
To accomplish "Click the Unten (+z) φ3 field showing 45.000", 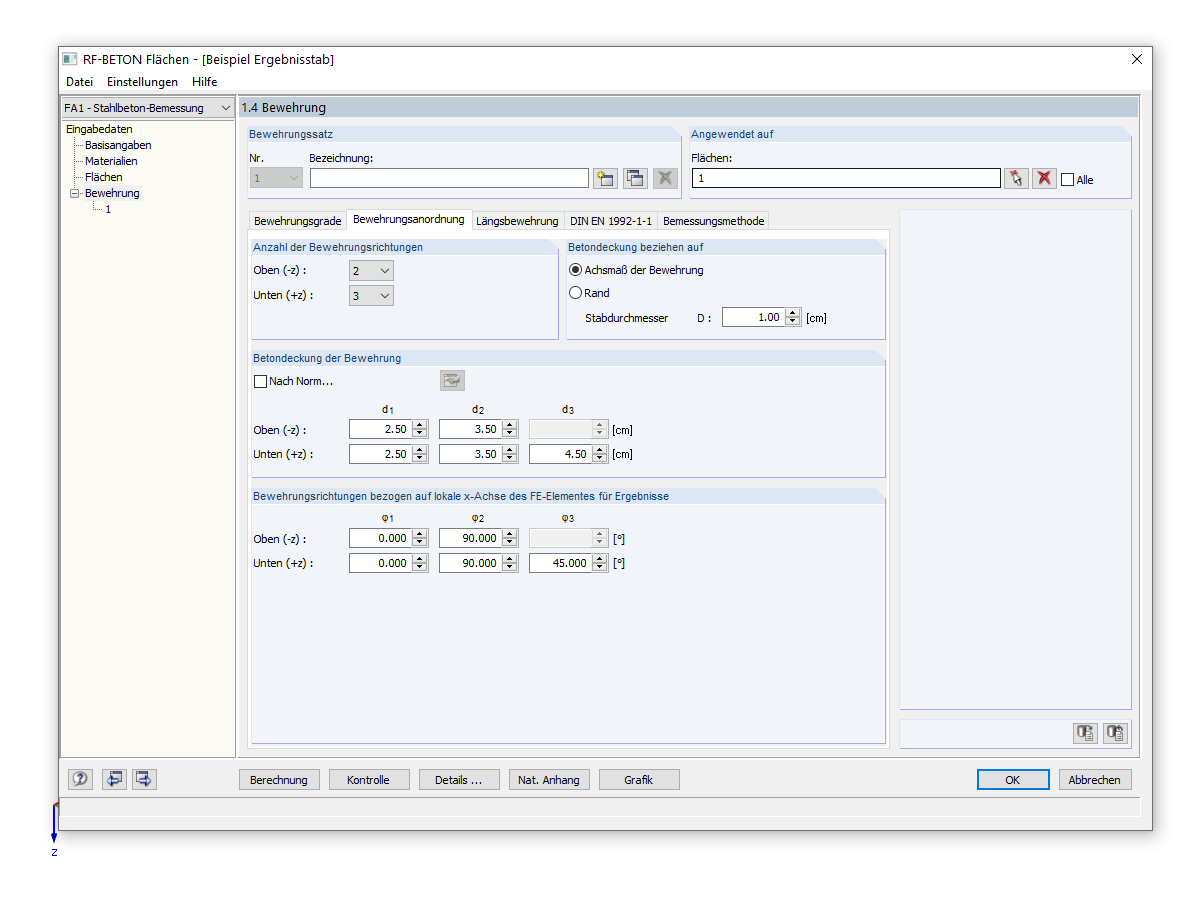I will (560, 563).
